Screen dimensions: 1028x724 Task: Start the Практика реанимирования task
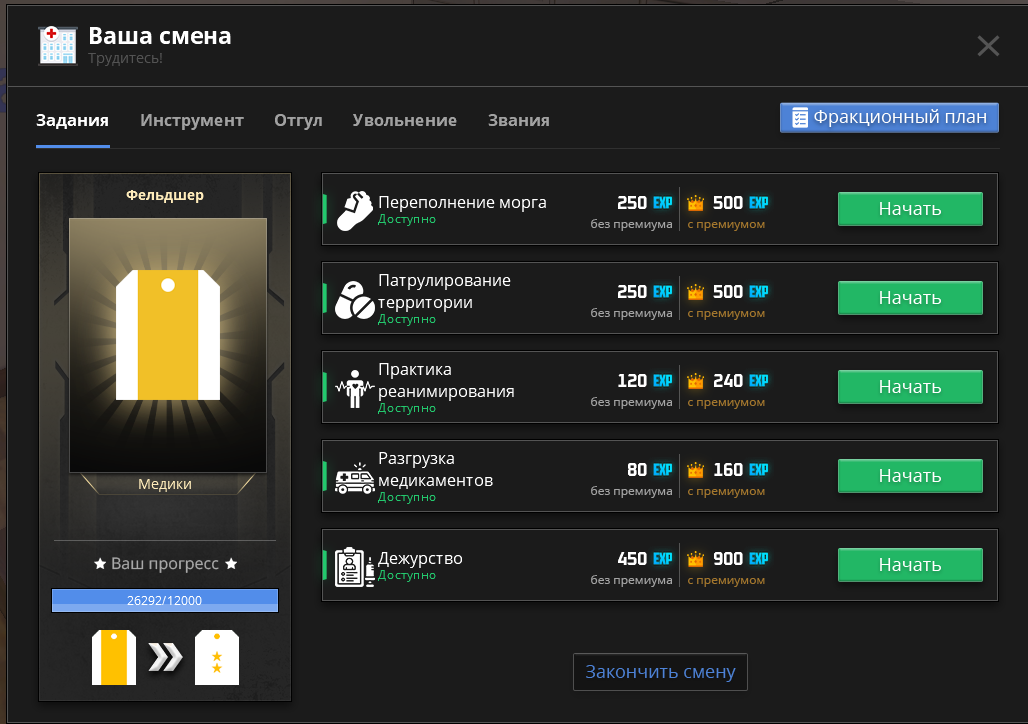tap(910, 387)
